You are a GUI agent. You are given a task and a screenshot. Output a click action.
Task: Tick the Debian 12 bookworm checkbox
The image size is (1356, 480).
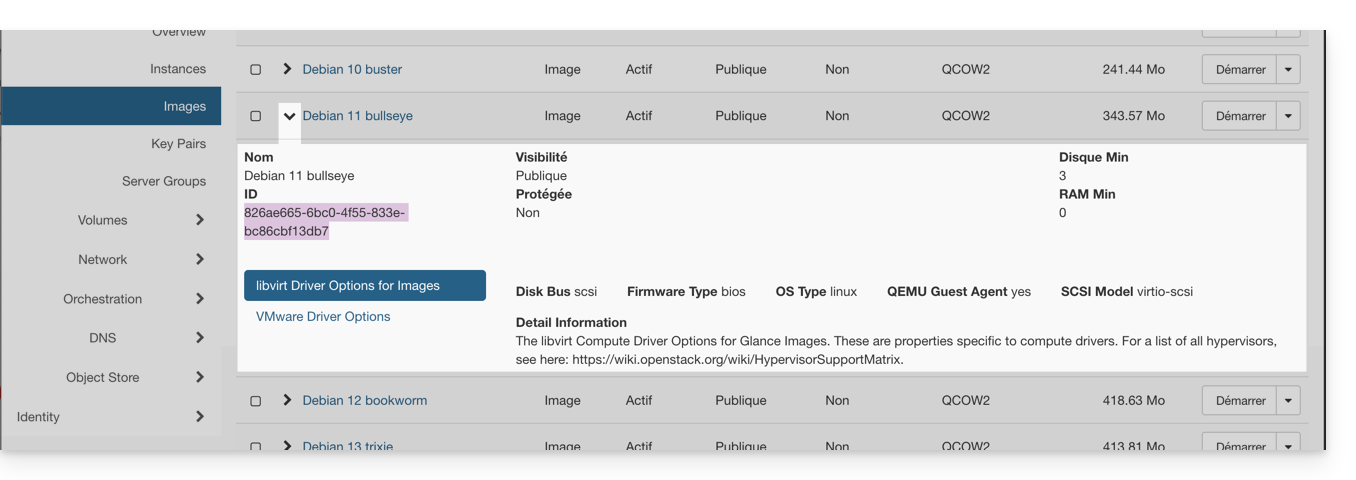coord(255,401)
